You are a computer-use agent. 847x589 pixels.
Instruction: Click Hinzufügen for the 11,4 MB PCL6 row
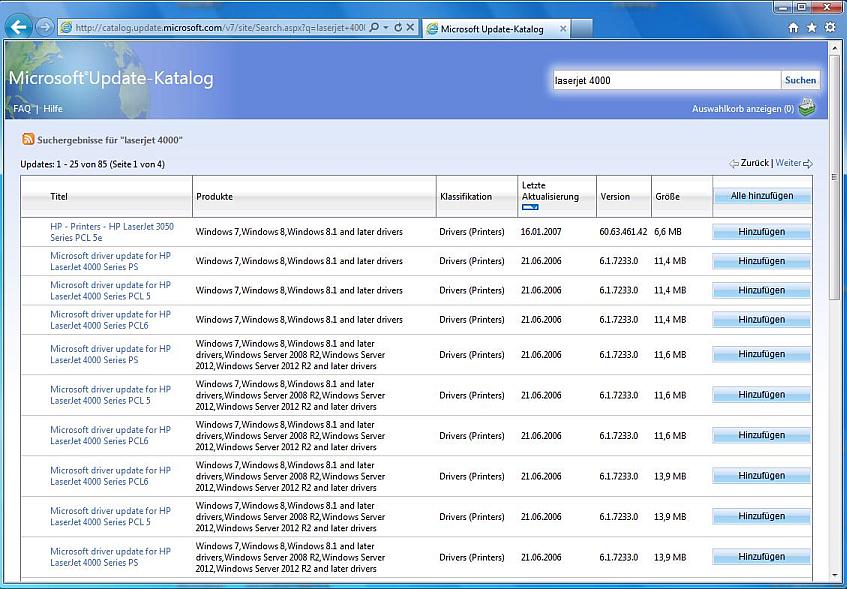762,319
